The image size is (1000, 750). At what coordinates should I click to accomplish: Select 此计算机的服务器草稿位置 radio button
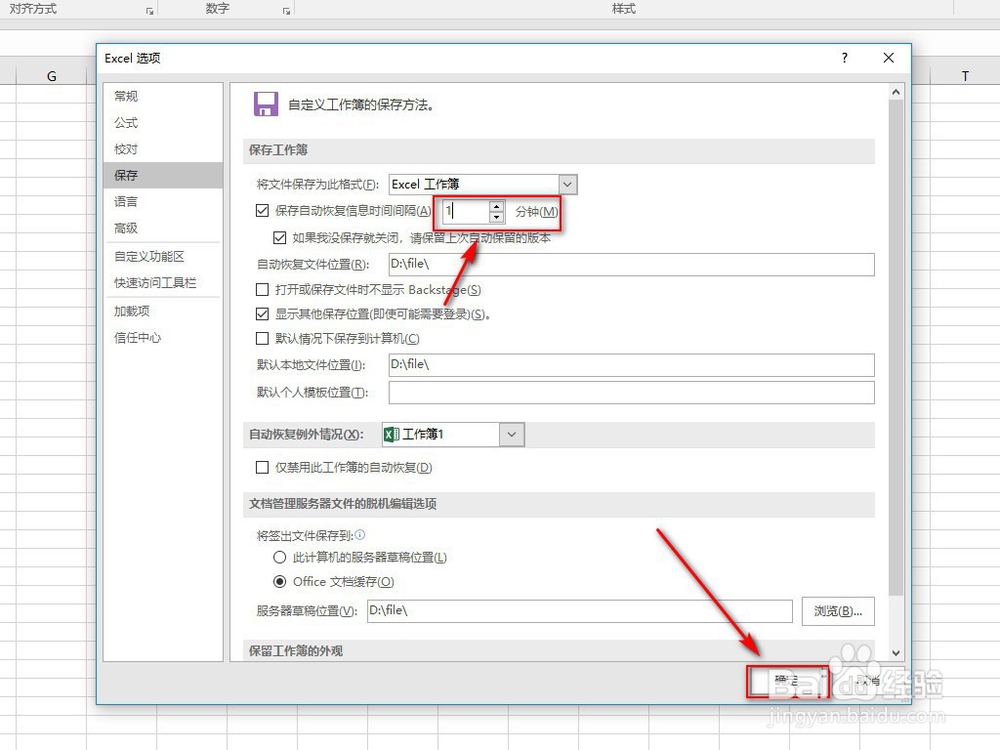point(279,557)
